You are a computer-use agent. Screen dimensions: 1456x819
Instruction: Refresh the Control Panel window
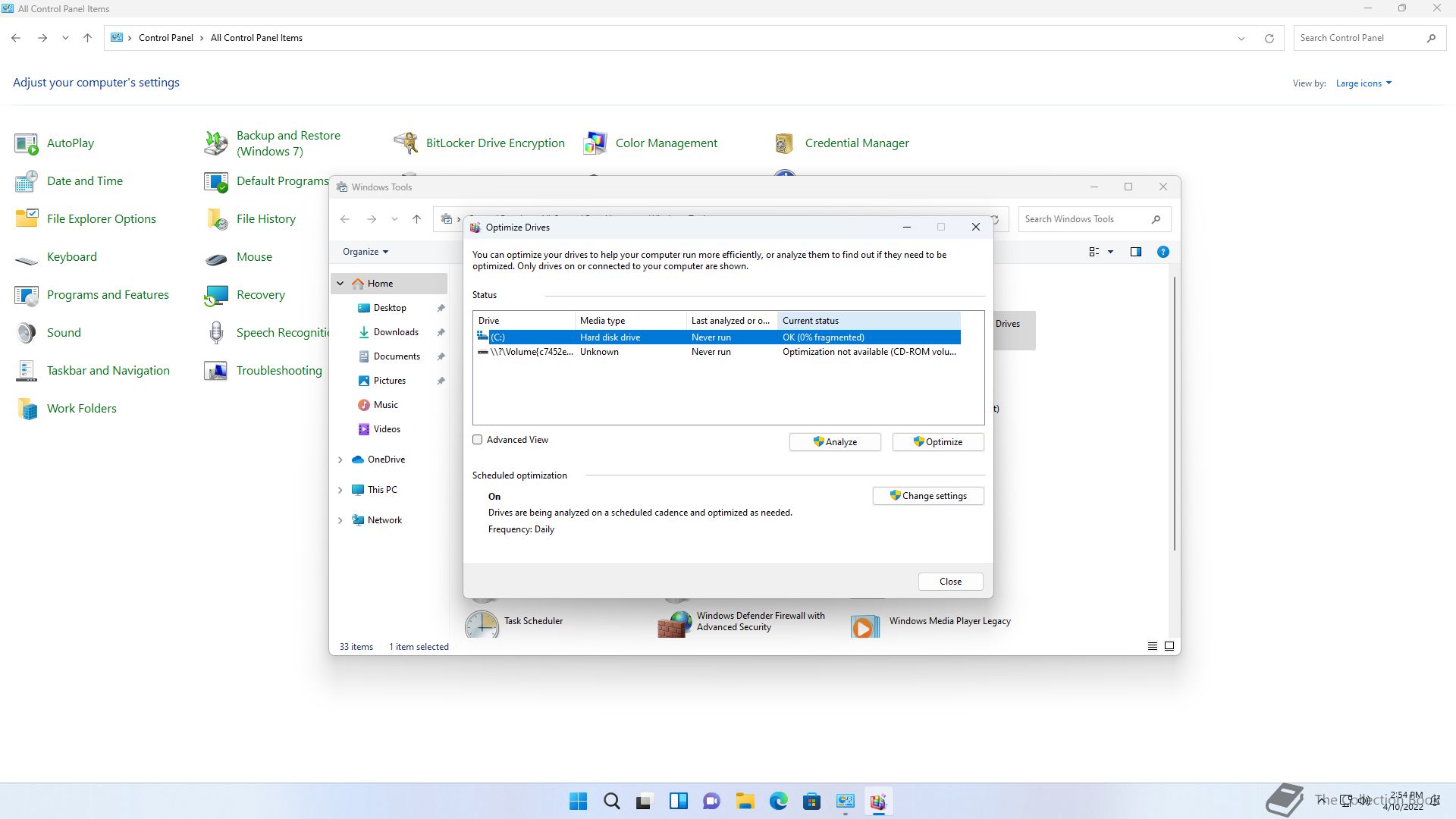(x=1269, y=39)
